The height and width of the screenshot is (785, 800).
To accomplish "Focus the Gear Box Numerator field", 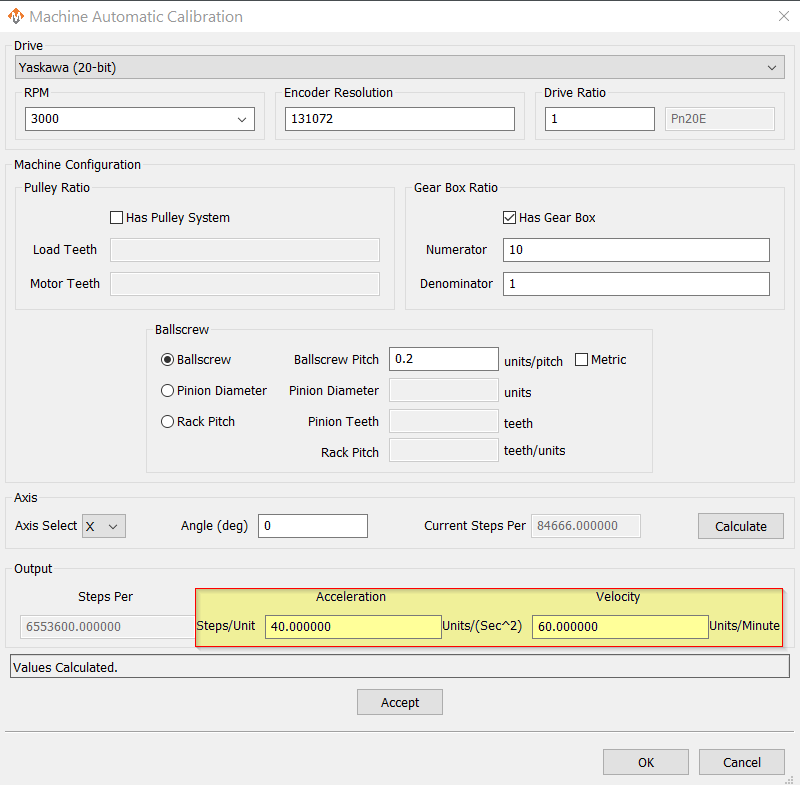I will click(636, 249).
